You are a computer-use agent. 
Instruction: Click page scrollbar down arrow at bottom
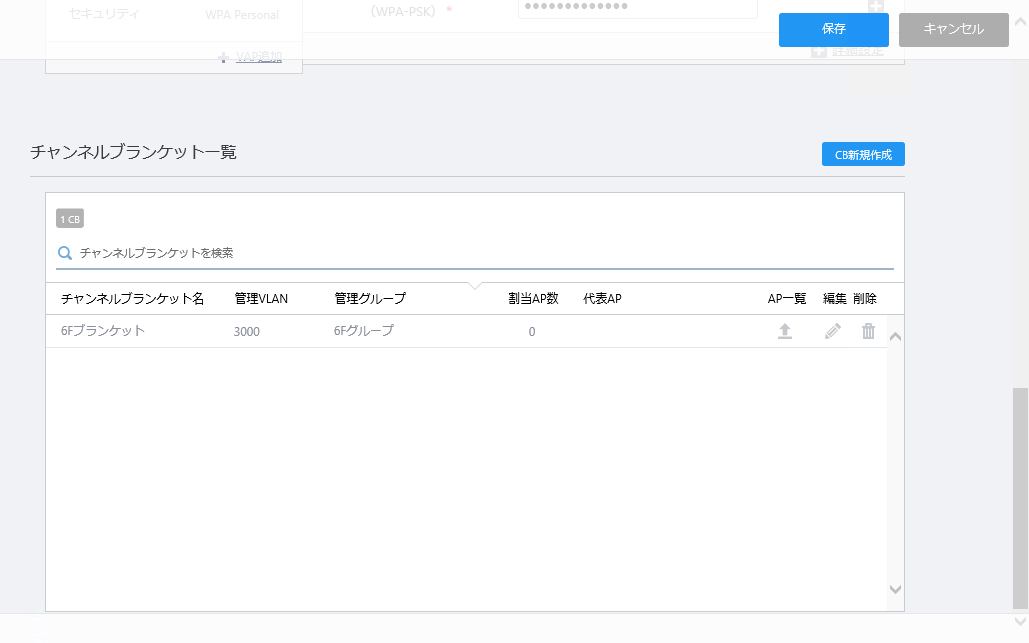pyautogui.click(x=1020, y=621)
